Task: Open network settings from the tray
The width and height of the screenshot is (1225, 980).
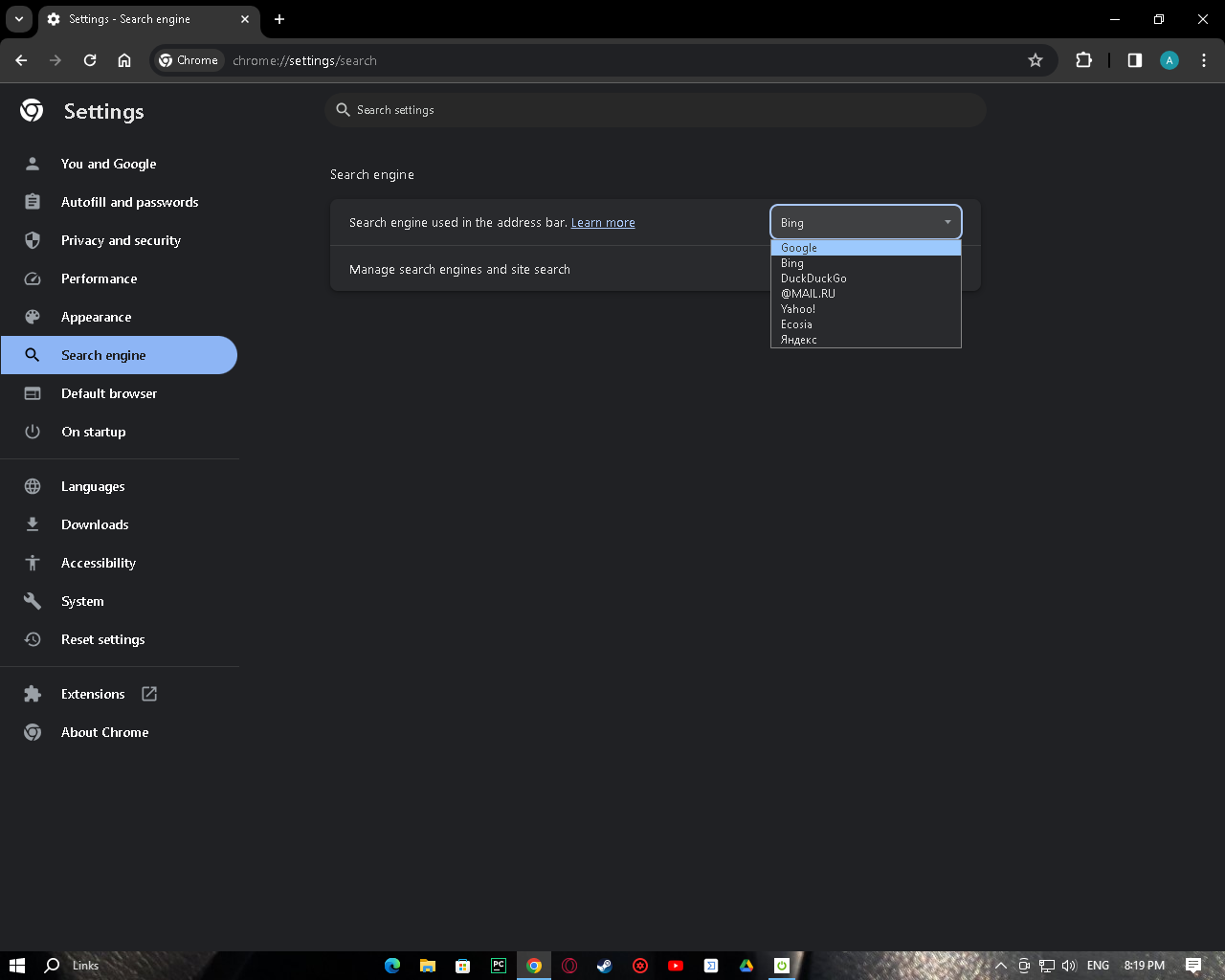Action: [x=1047, y=966]
